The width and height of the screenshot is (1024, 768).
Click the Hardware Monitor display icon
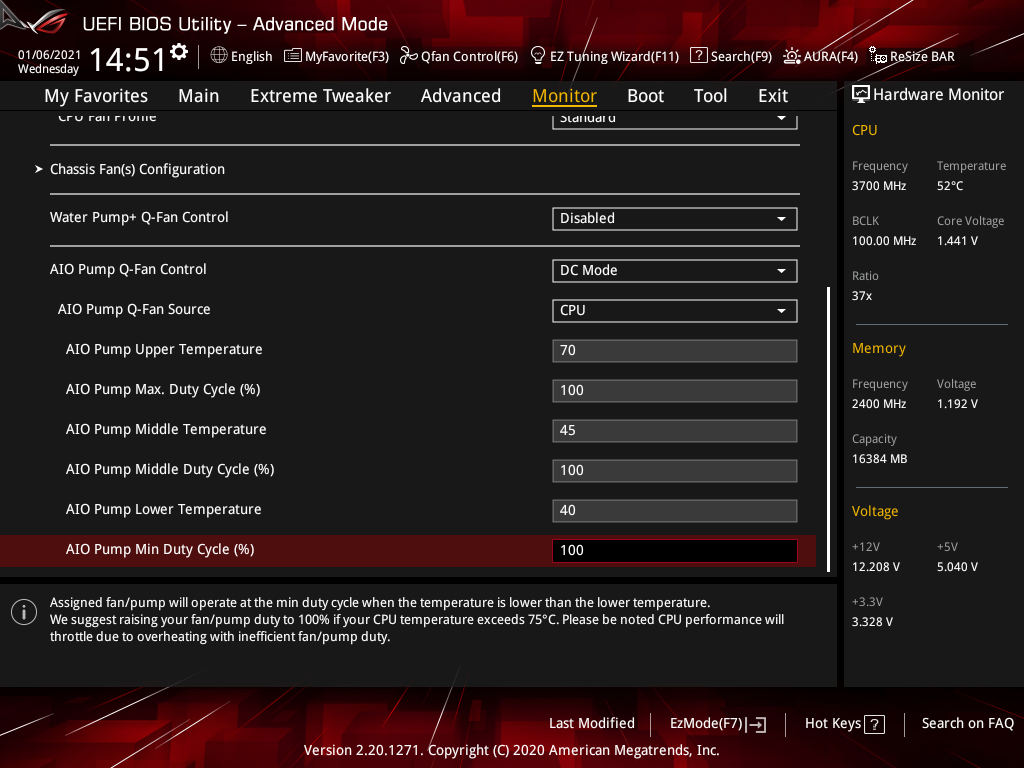click(x=861, y=95)
